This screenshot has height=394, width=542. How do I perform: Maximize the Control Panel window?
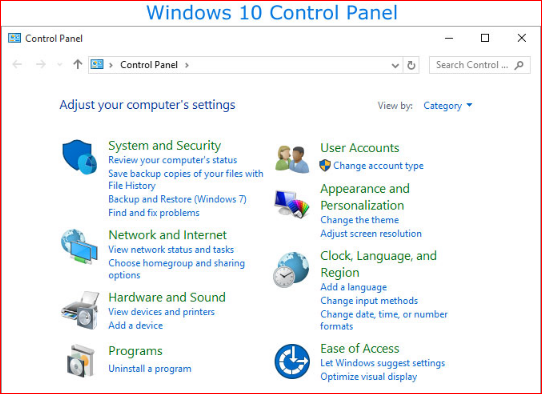coord(485,38)
